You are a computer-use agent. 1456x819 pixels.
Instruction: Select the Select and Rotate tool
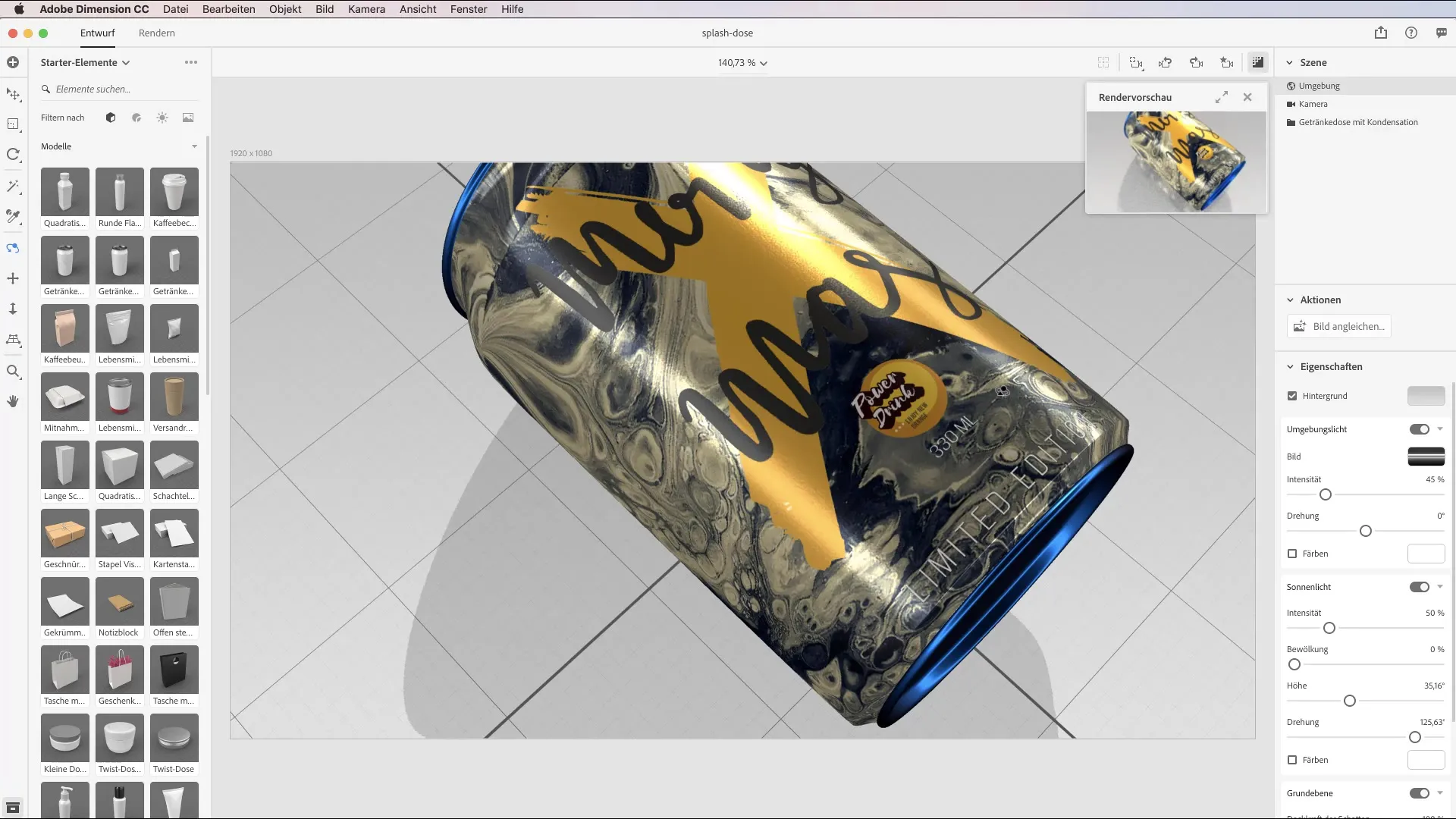[13, 155]
